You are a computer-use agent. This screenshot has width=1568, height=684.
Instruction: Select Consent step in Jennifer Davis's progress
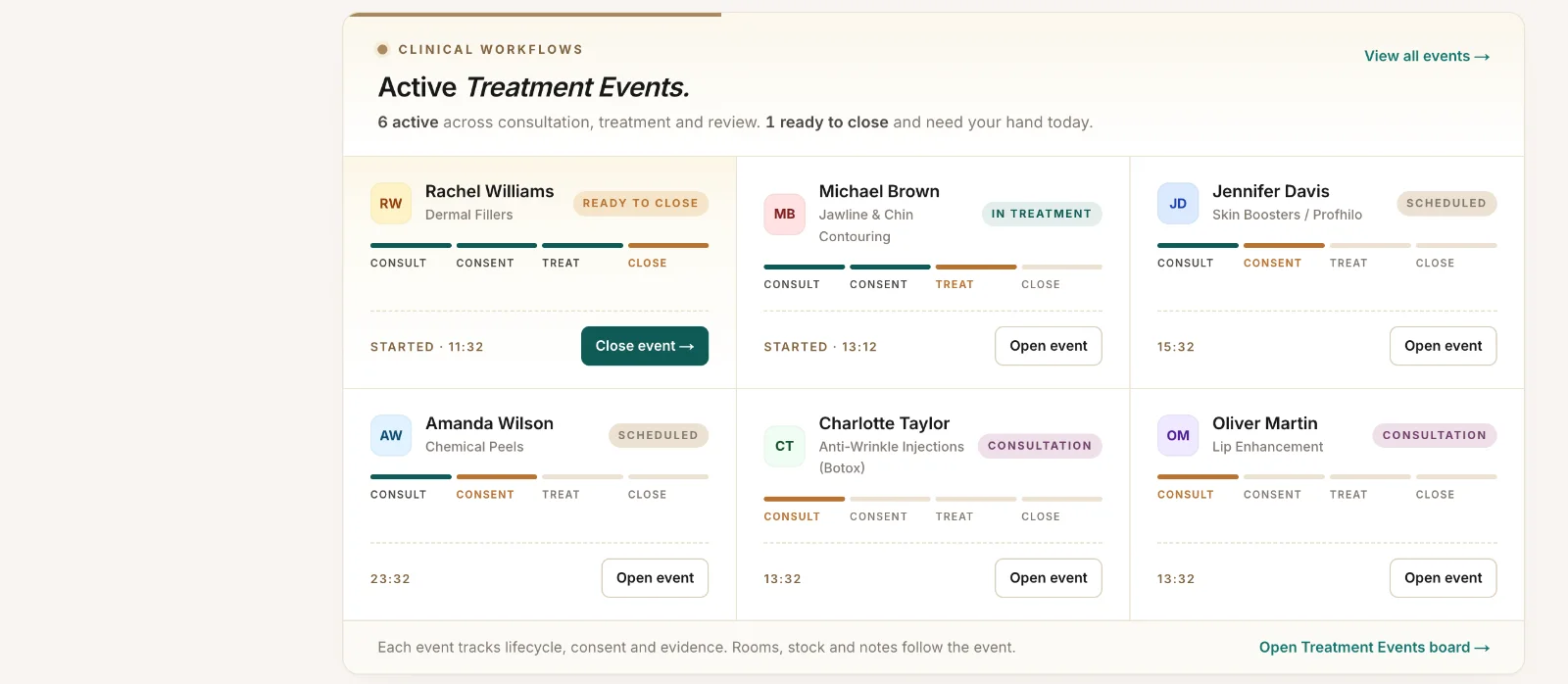click(x=1284, y=257)
